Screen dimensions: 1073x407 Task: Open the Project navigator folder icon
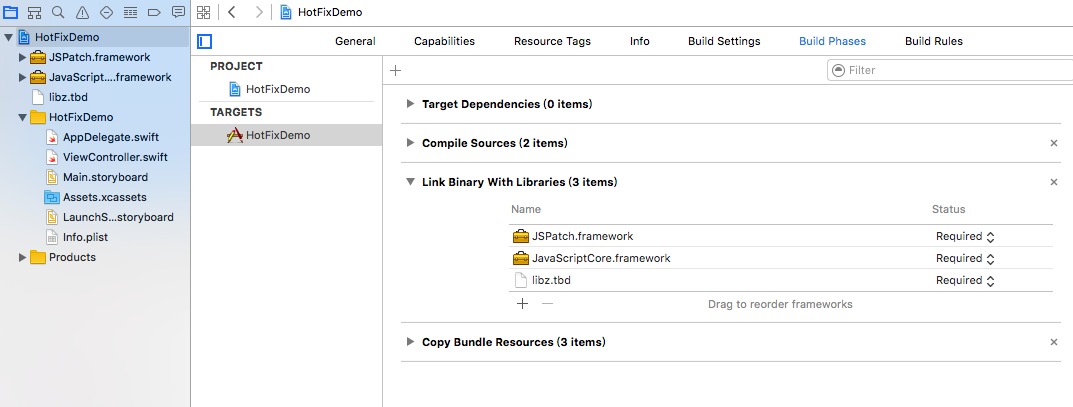pyautogui.click(x=11, y=12)
